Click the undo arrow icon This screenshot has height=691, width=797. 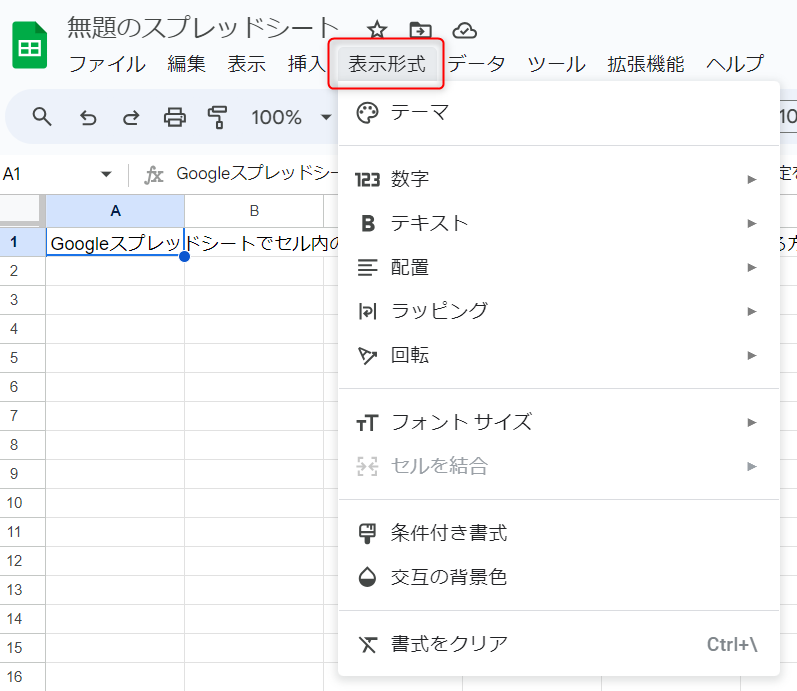pyautogui.click(x=88, y=117)
